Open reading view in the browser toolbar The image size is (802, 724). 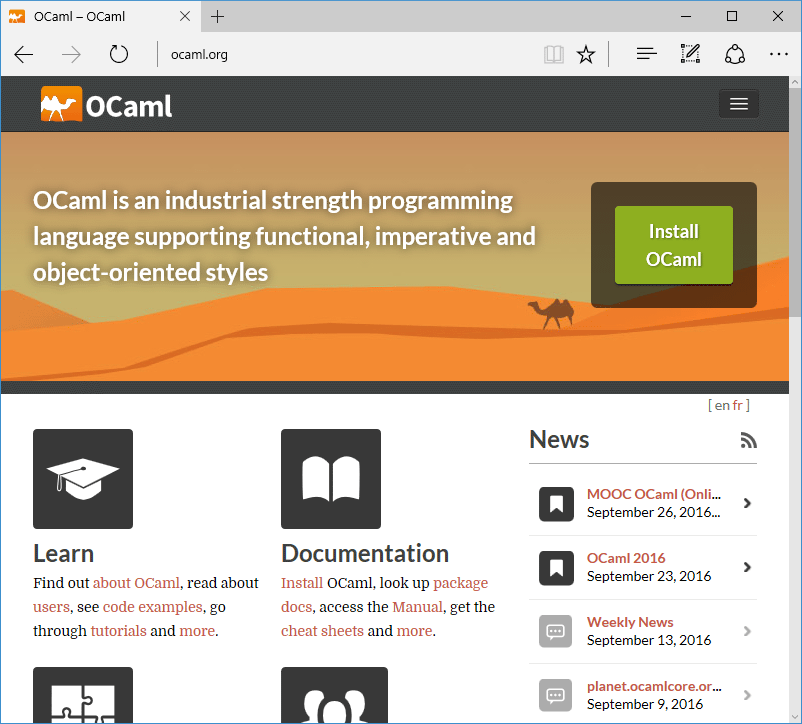click(x=553, y=54)
